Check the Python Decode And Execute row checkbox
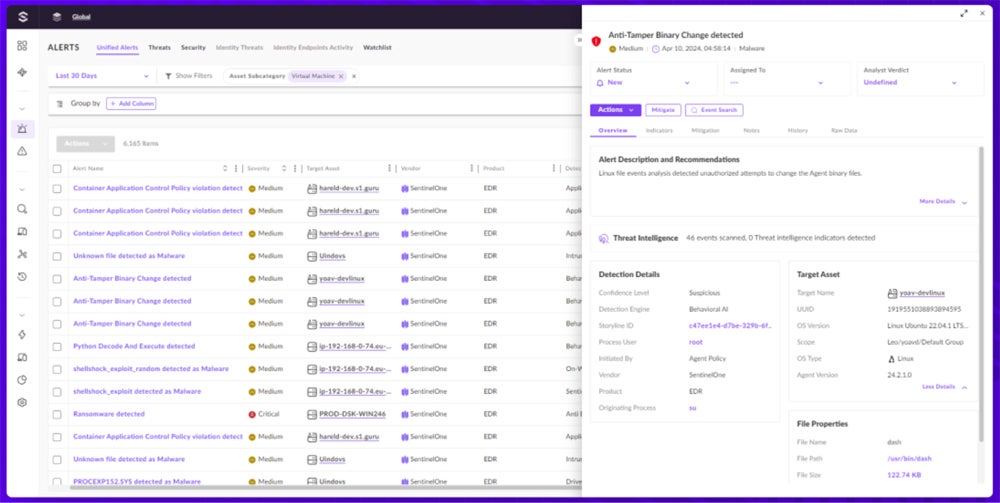 click(57, 346)
